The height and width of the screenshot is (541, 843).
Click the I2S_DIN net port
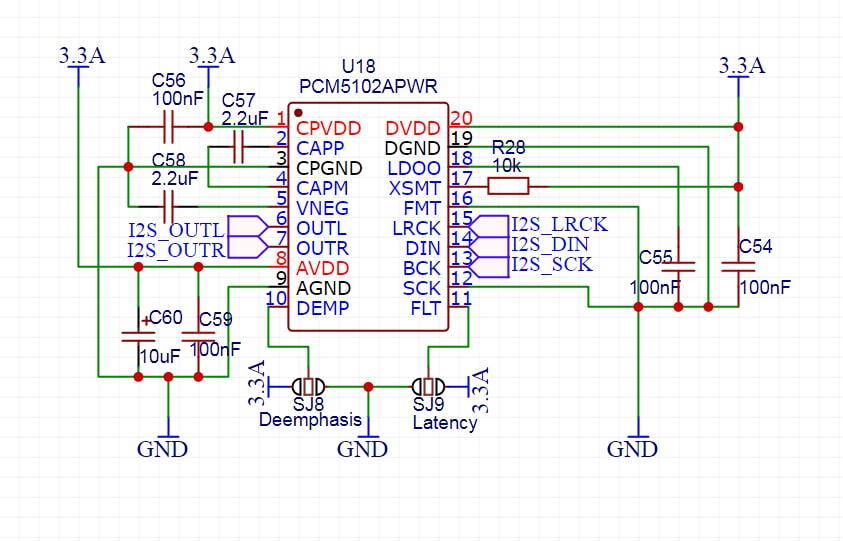coord(488,247)
